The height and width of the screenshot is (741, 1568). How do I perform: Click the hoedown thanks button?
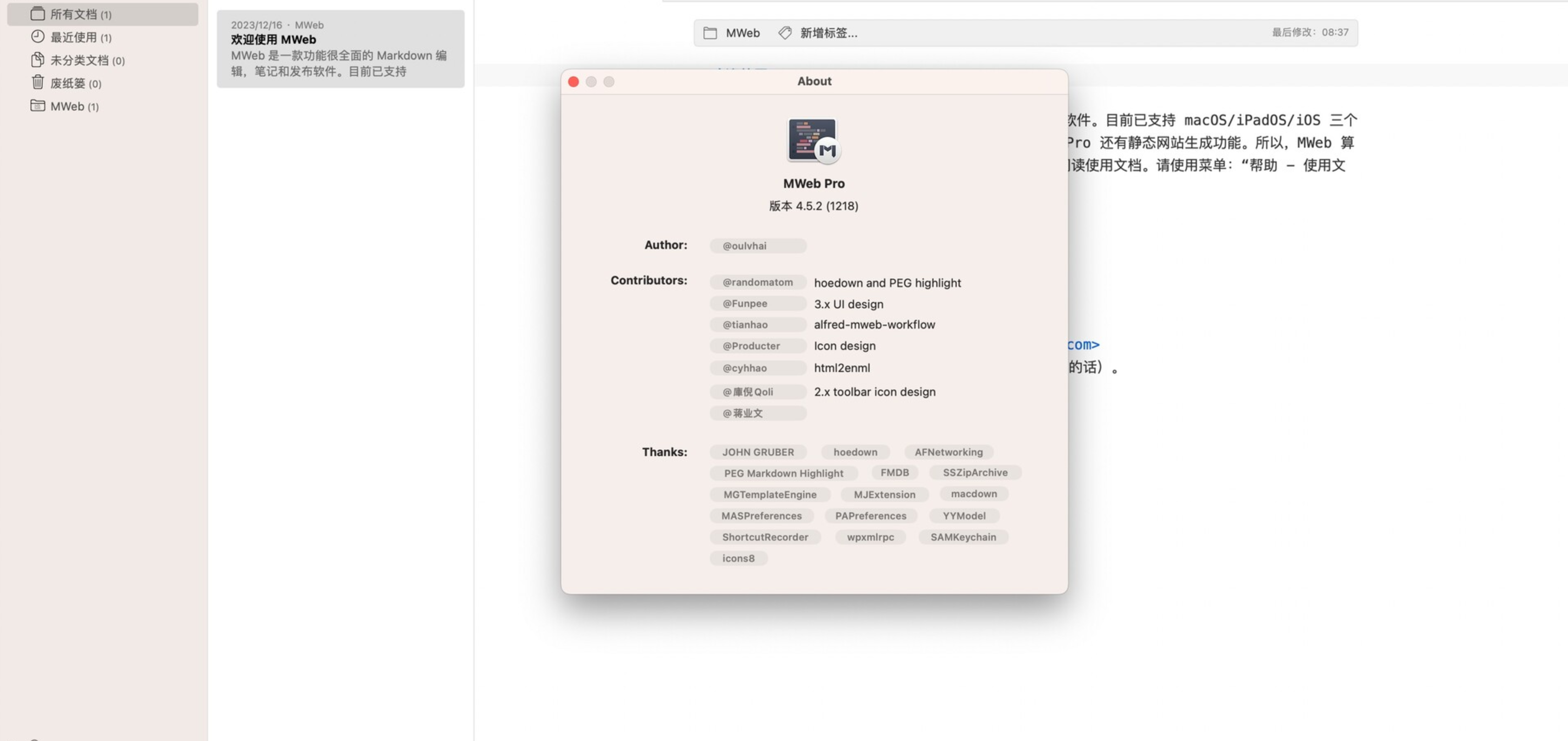click(855, 452)
